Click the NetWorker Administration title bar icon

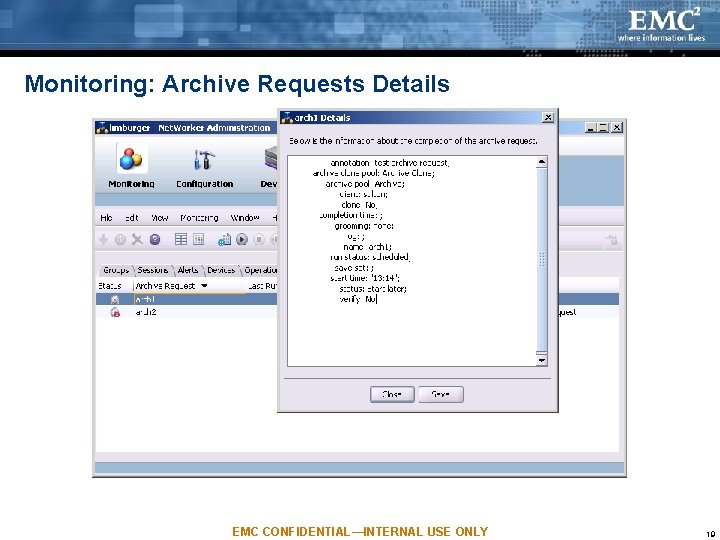(102, 128)
